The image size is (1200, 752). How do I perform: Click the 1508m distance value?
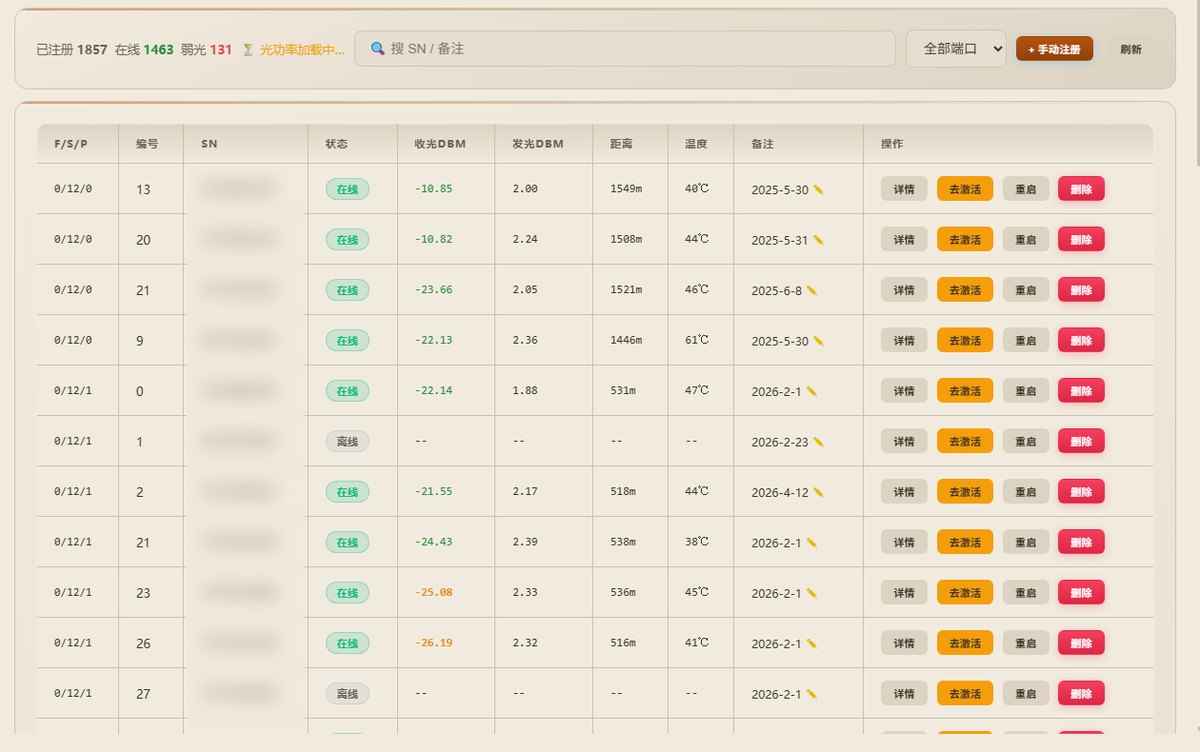tap(625, 240)
